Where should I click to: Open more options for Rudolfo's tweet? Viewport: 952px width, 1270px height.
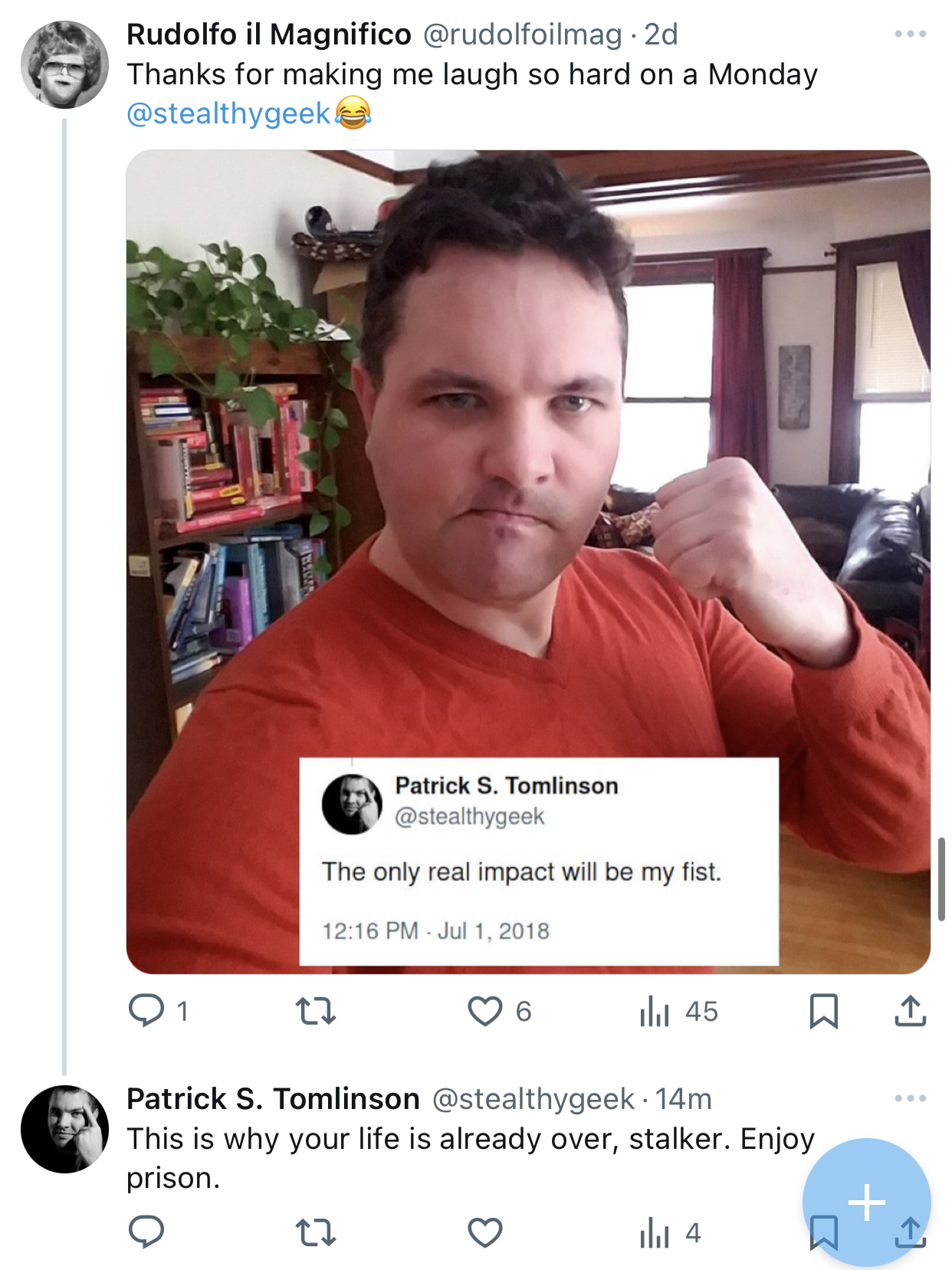tap(910, 34)
